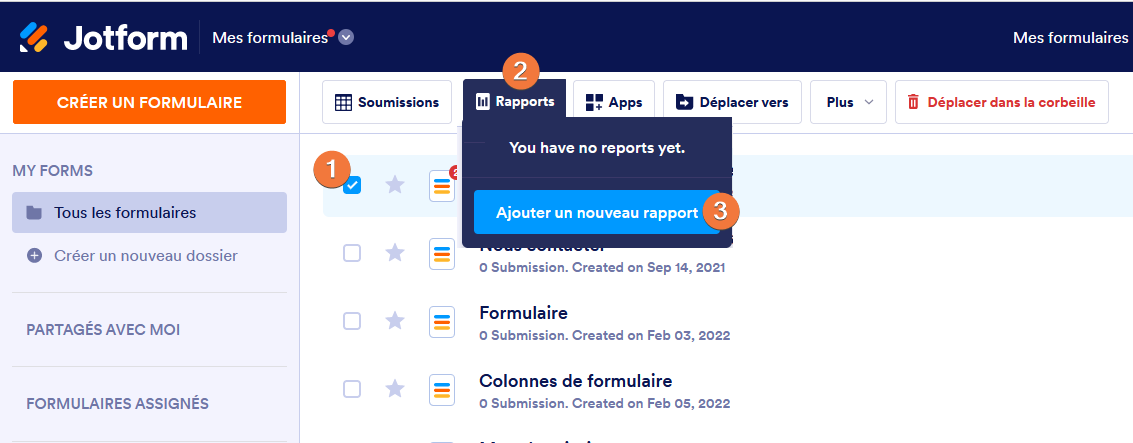Click the Rapports tab
1133x443 pixels.
(514, 102)
